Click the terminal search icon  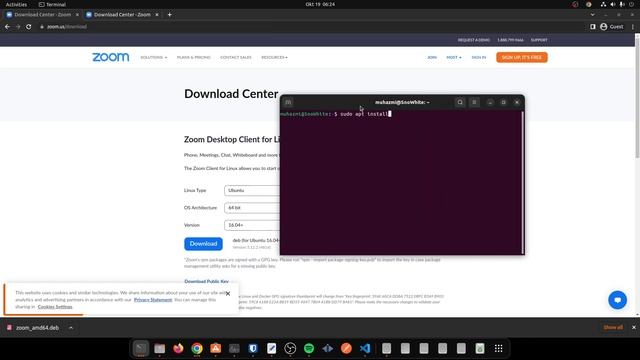(x=460, y=102)
